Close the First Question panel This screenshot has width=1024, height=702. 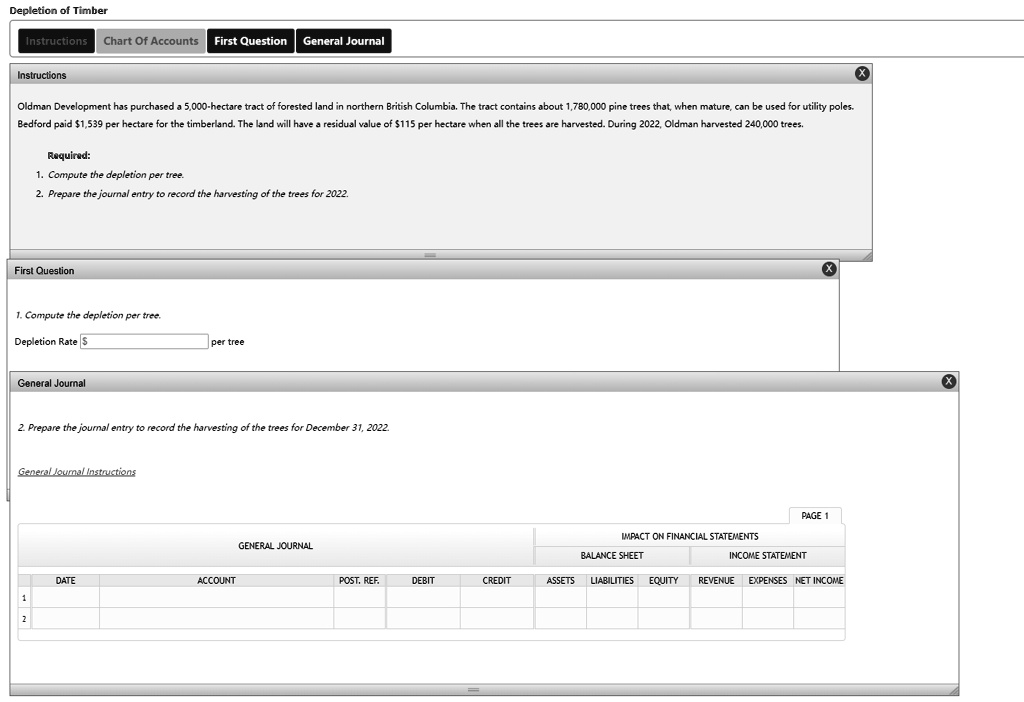pos(828,268)
